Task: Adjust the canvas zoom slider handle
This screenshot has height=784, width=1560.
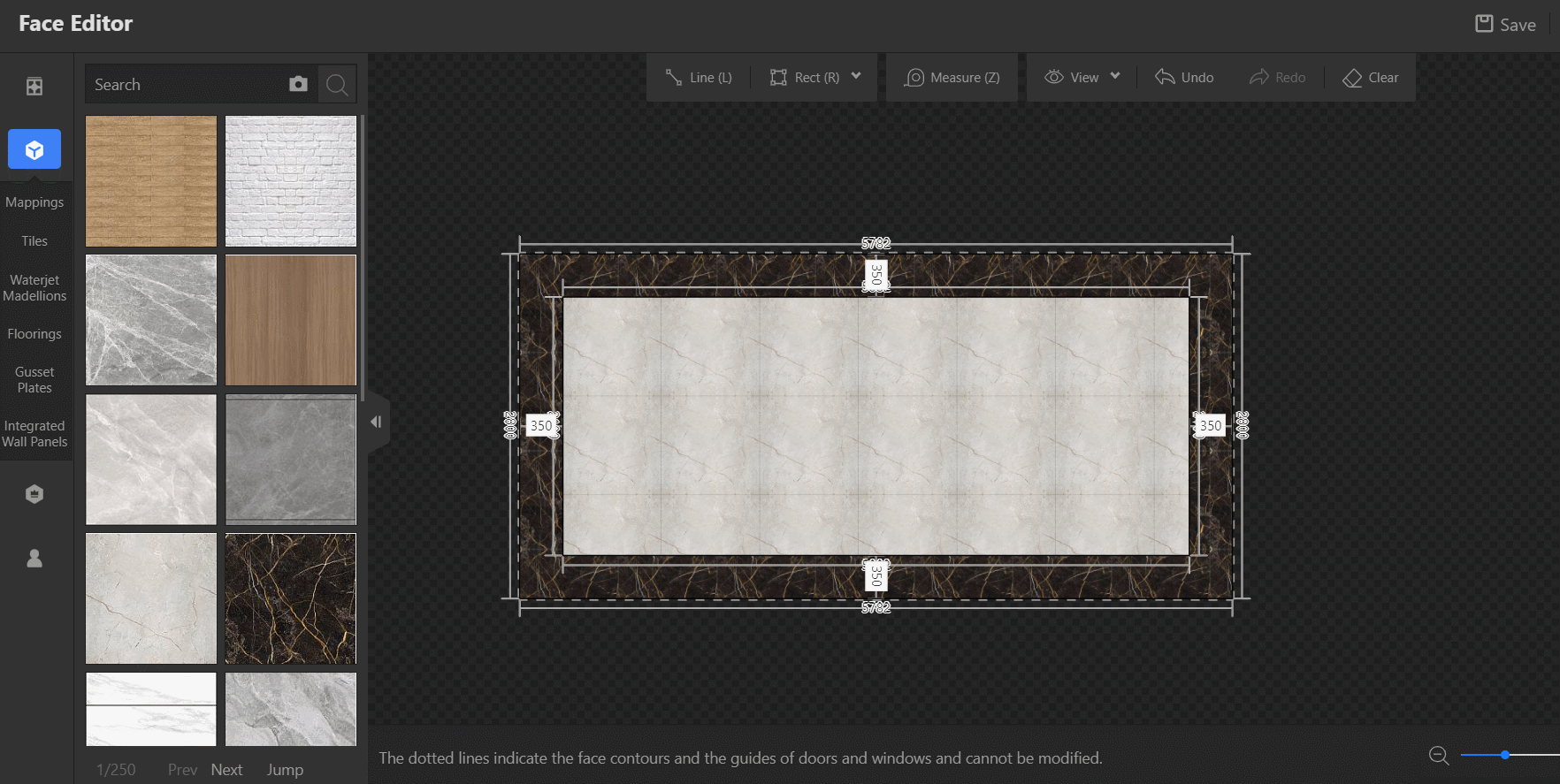Action: [1504, 755]
